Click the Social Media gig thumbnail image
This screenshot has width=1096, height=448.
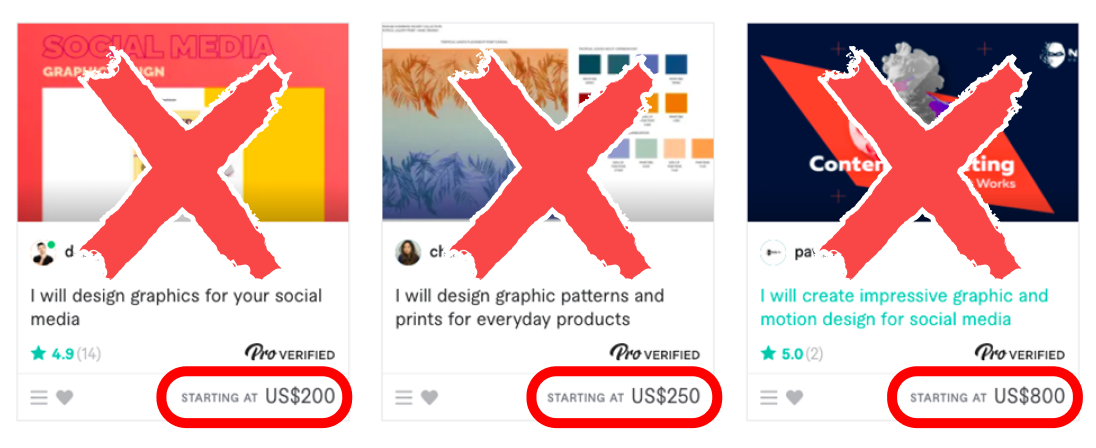183,122
